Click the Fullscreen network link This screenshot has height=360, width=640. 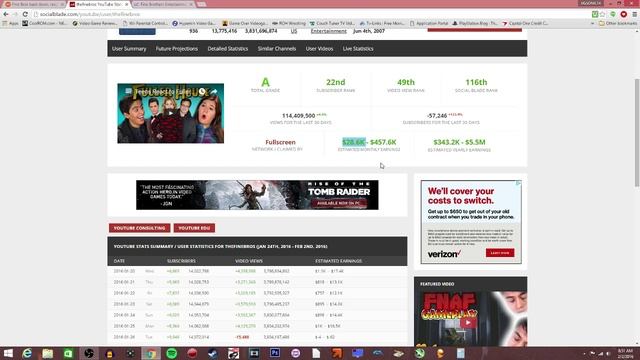(x=280, y=142)
